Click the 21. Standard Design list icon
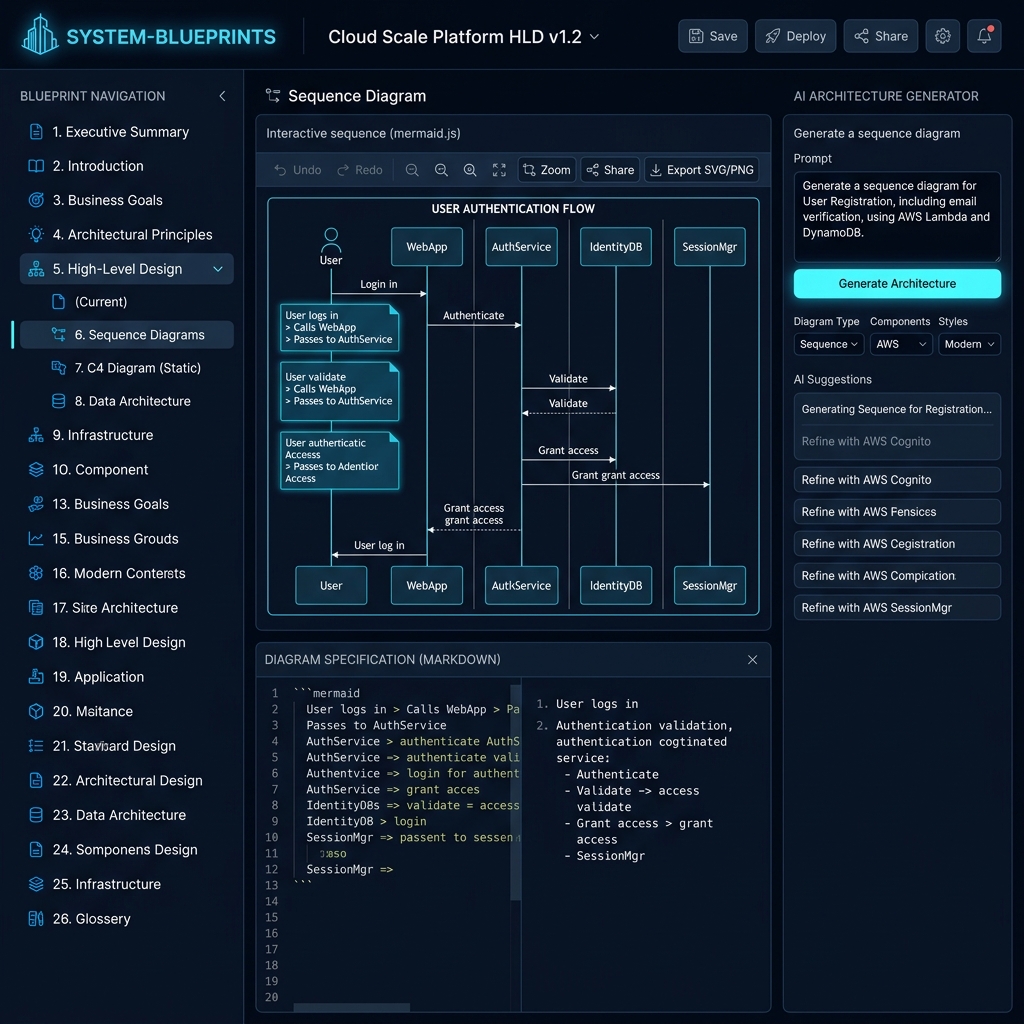 [x=37, y=746]
